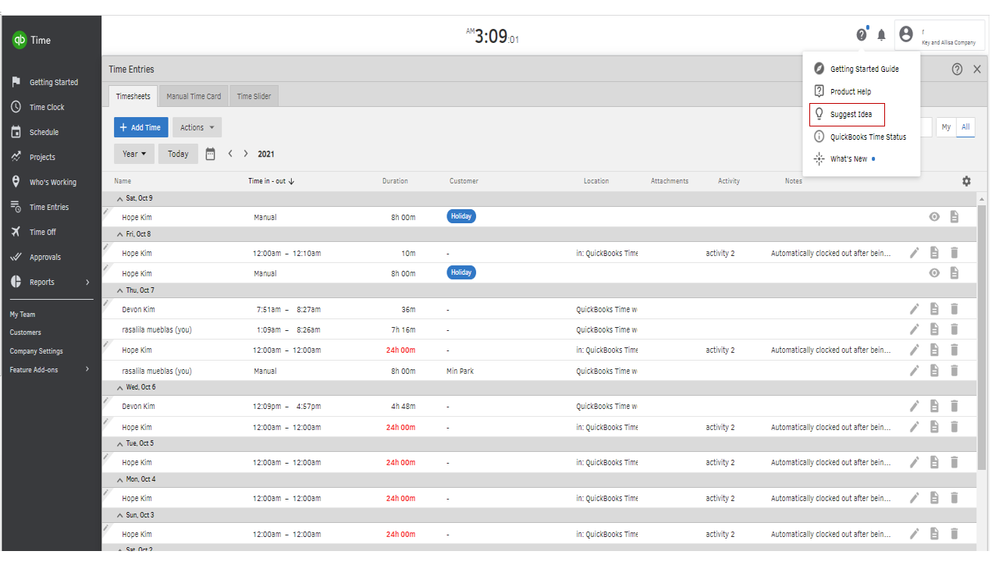Screen dimensions: 999x562
Task: Open the calendar date picker
Action: [210, 154]
